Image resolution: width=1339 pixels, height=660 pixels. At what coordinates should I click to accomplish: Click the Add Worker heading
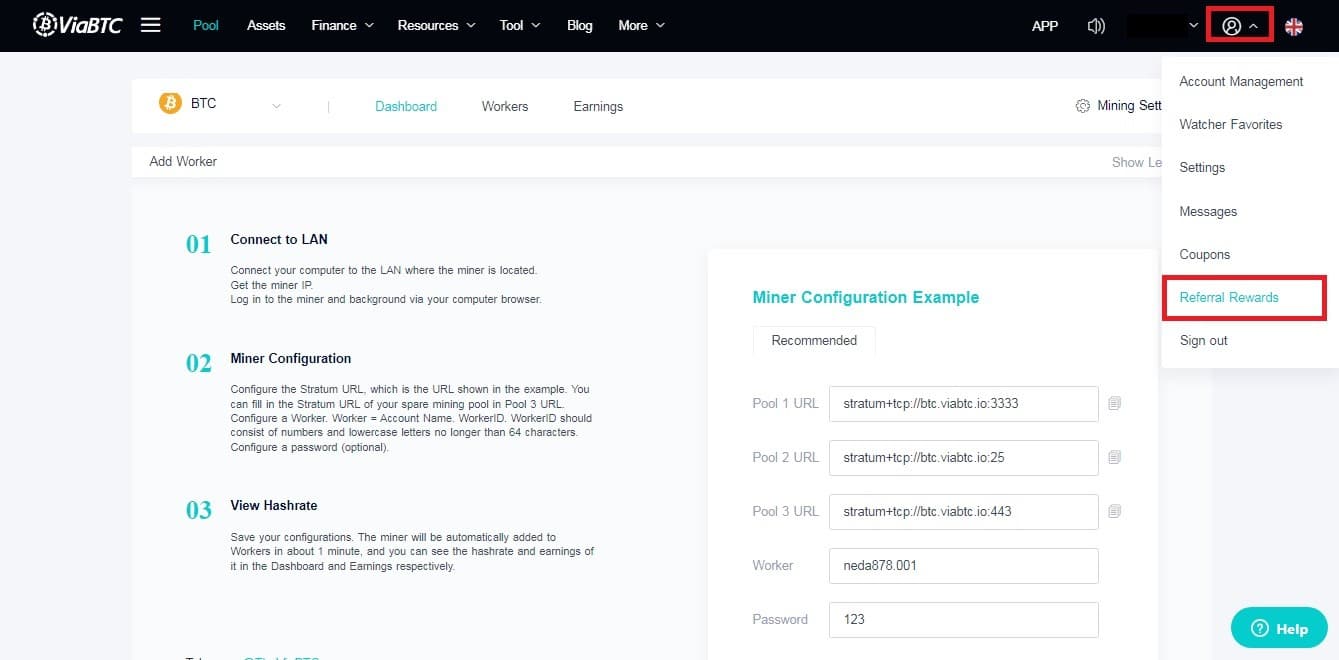coord(183,161)
